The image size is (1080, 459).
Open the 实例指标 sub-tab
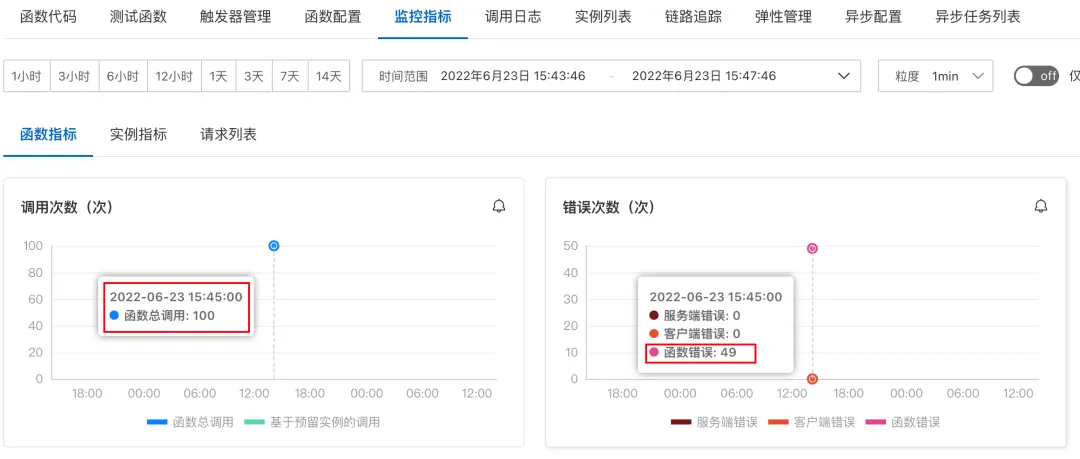pos(138,134)
